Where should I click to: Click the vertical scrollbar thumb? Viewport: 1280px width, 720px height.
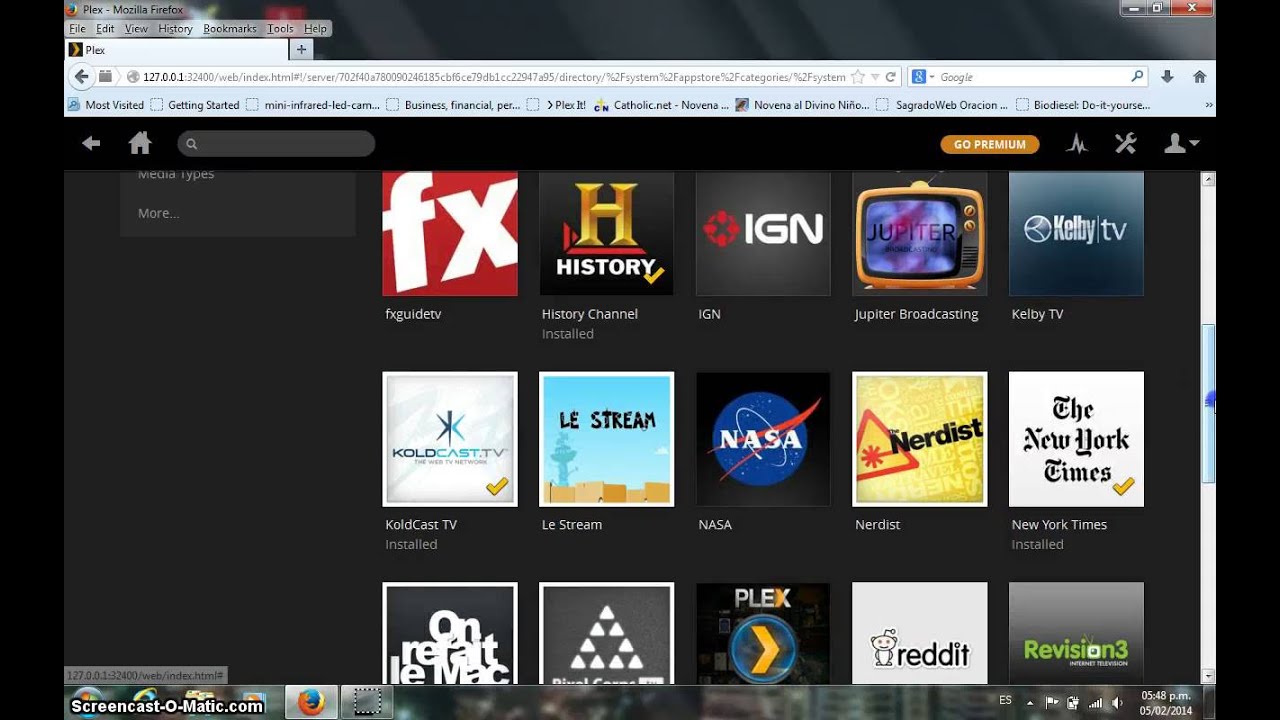(1208, 402)
